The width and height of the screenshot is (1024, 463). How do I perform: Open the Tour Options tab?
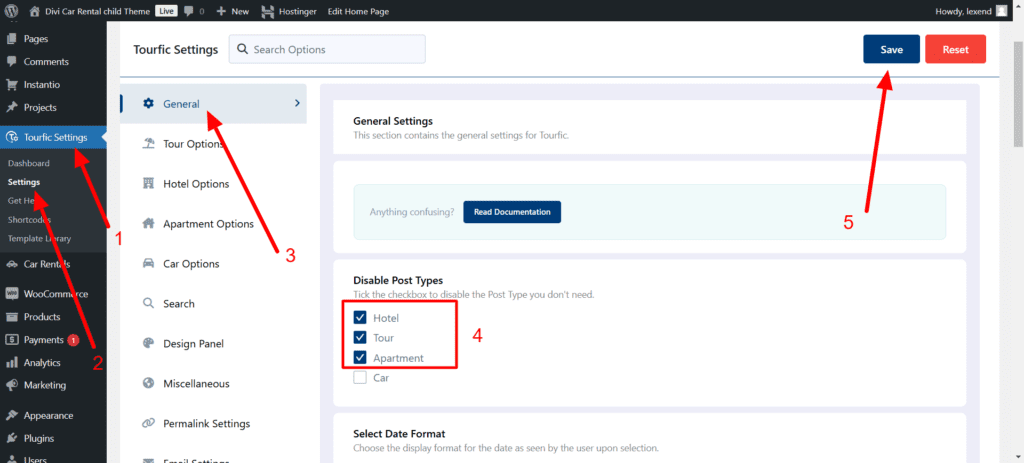(214, 144)
